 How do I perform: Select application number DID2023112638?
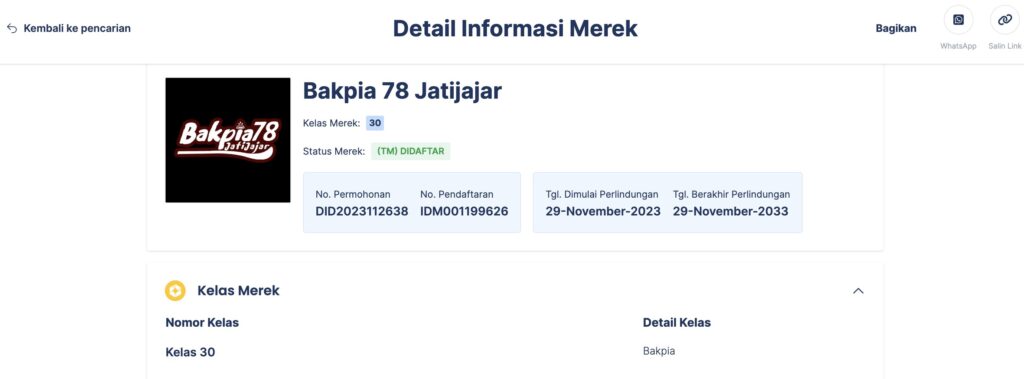[362, 211]
